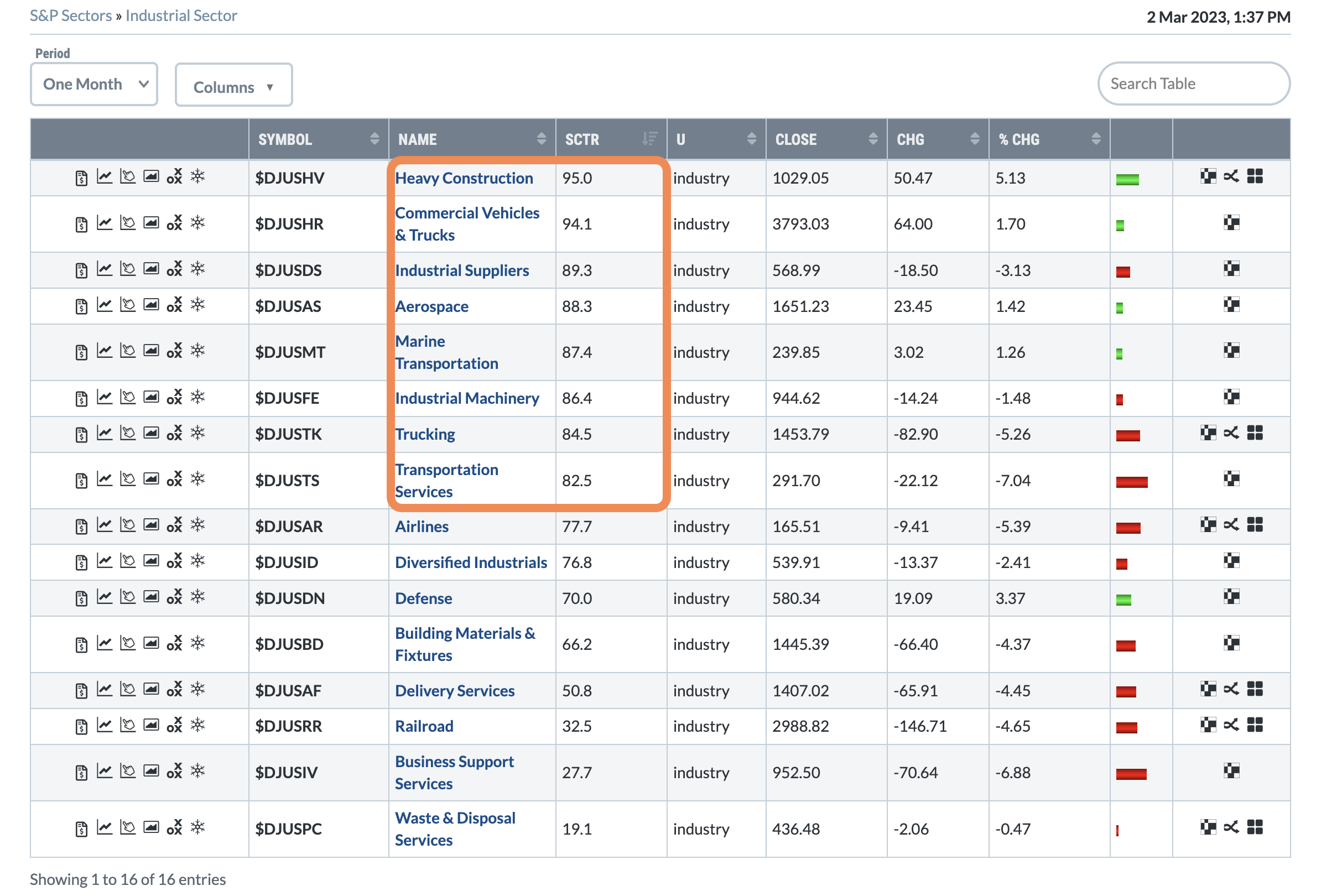Viewport: 1342px width, 896px height.
Task: Open Point & Figure icon for $DJUSMT
Action: click(x=174, y=351)
